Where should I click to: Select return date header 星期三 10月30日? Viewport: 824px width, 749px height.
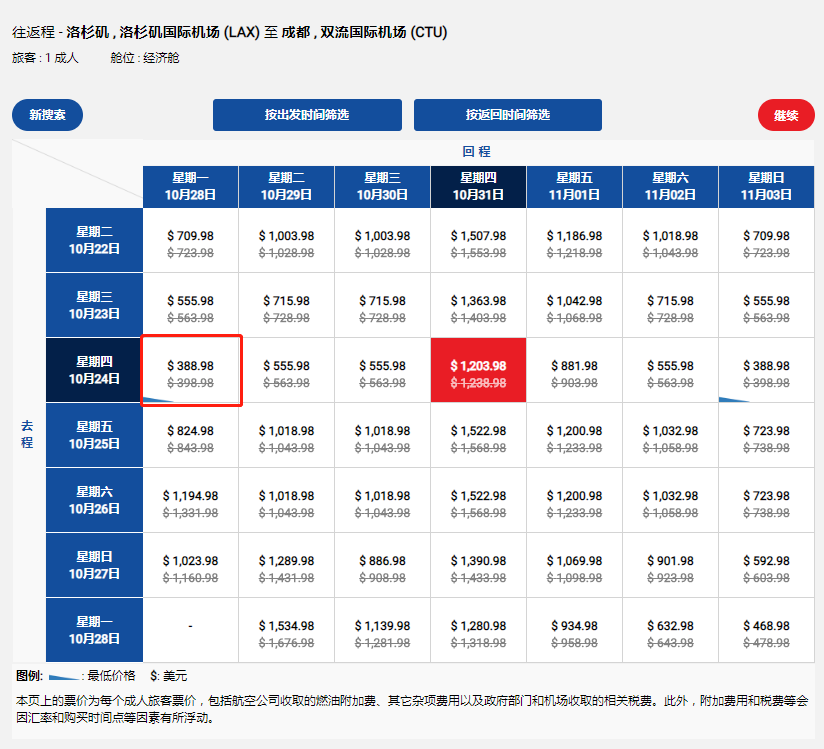[383, 187]
